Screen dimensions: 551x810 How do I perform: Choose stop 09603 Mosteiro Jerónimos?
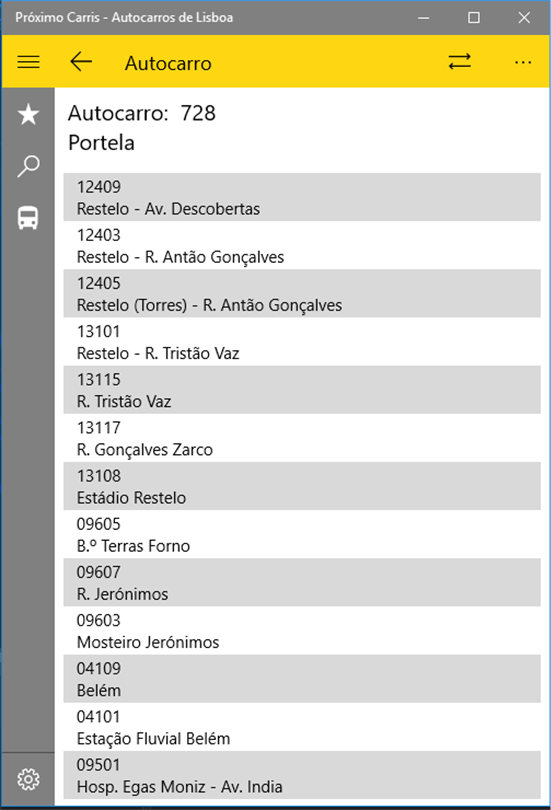302,631
